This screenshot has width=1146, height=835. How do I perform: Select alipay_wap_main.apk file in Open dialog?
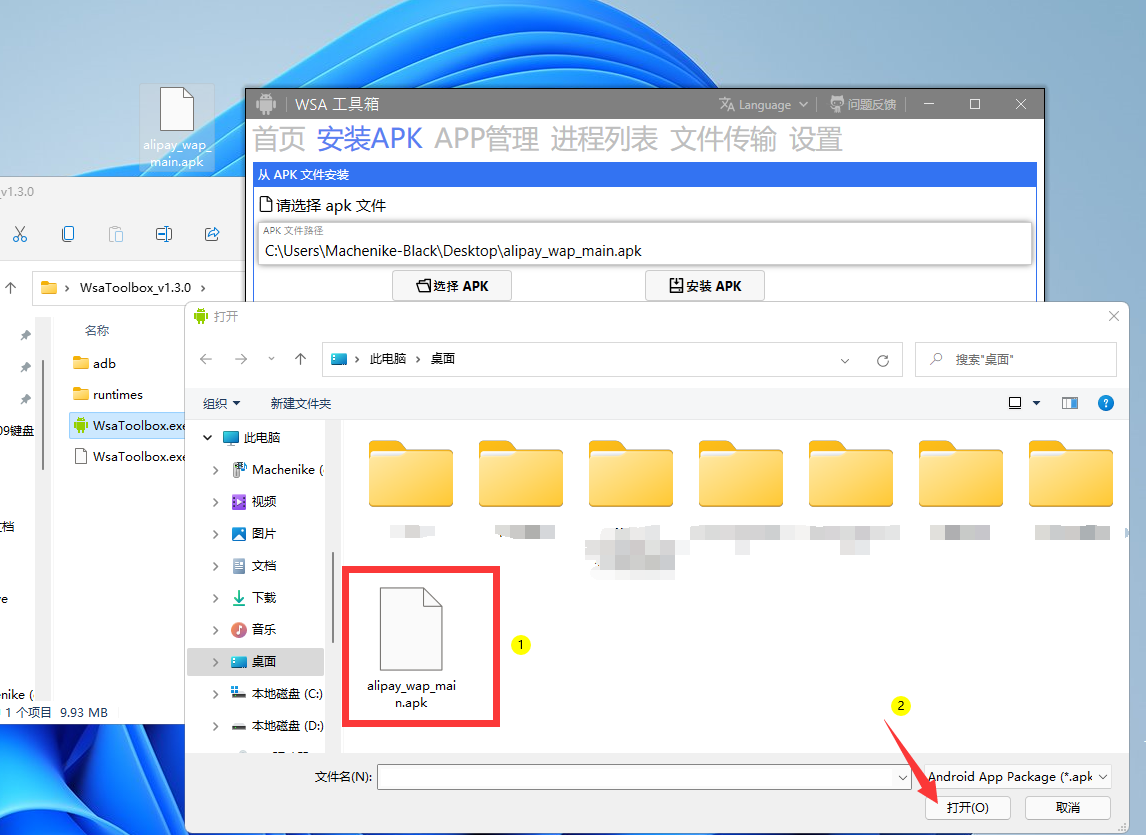click(x=411, y=648)
